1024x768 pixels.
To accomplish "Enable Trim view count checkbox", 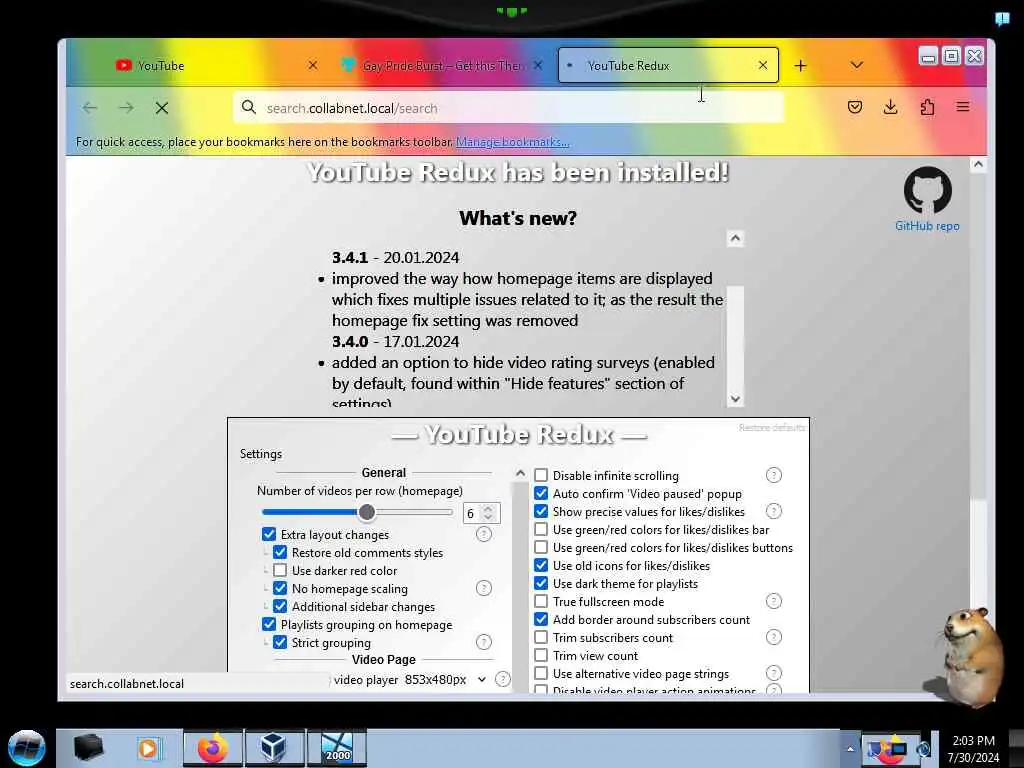I will pyautogui.click(x=541, y=655).
